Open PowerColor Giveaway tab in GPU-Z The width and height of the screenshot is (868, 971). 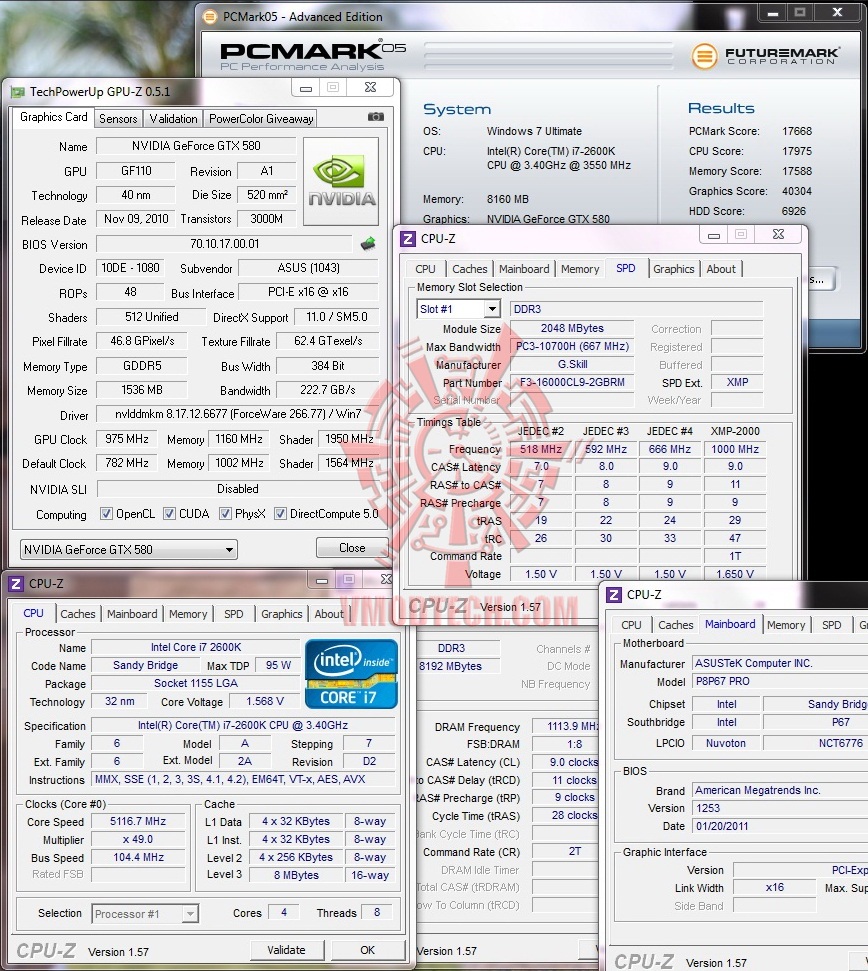click(261, 118)
